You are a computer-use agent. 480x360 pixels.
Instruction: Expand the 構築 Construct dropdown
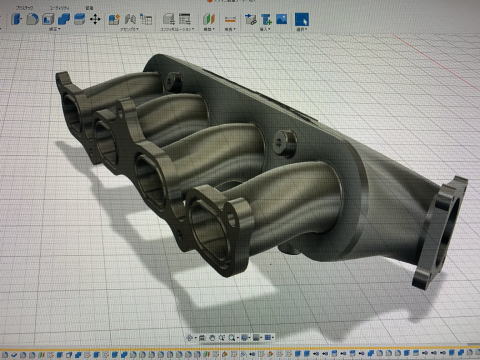click(x=209, y=29)
